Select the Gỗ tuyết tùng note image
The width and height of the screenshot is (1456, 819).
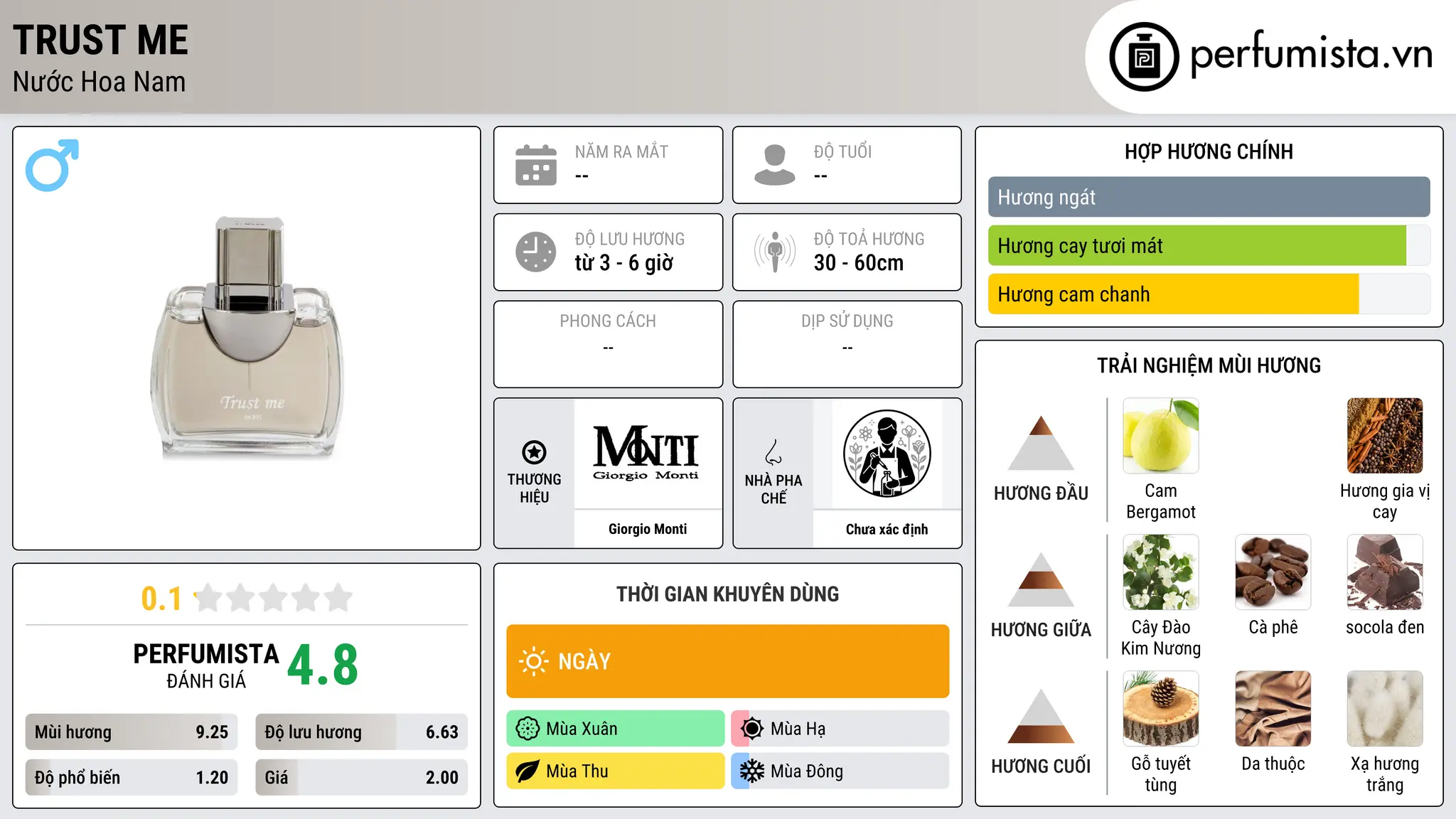[x=1161, y=709]
